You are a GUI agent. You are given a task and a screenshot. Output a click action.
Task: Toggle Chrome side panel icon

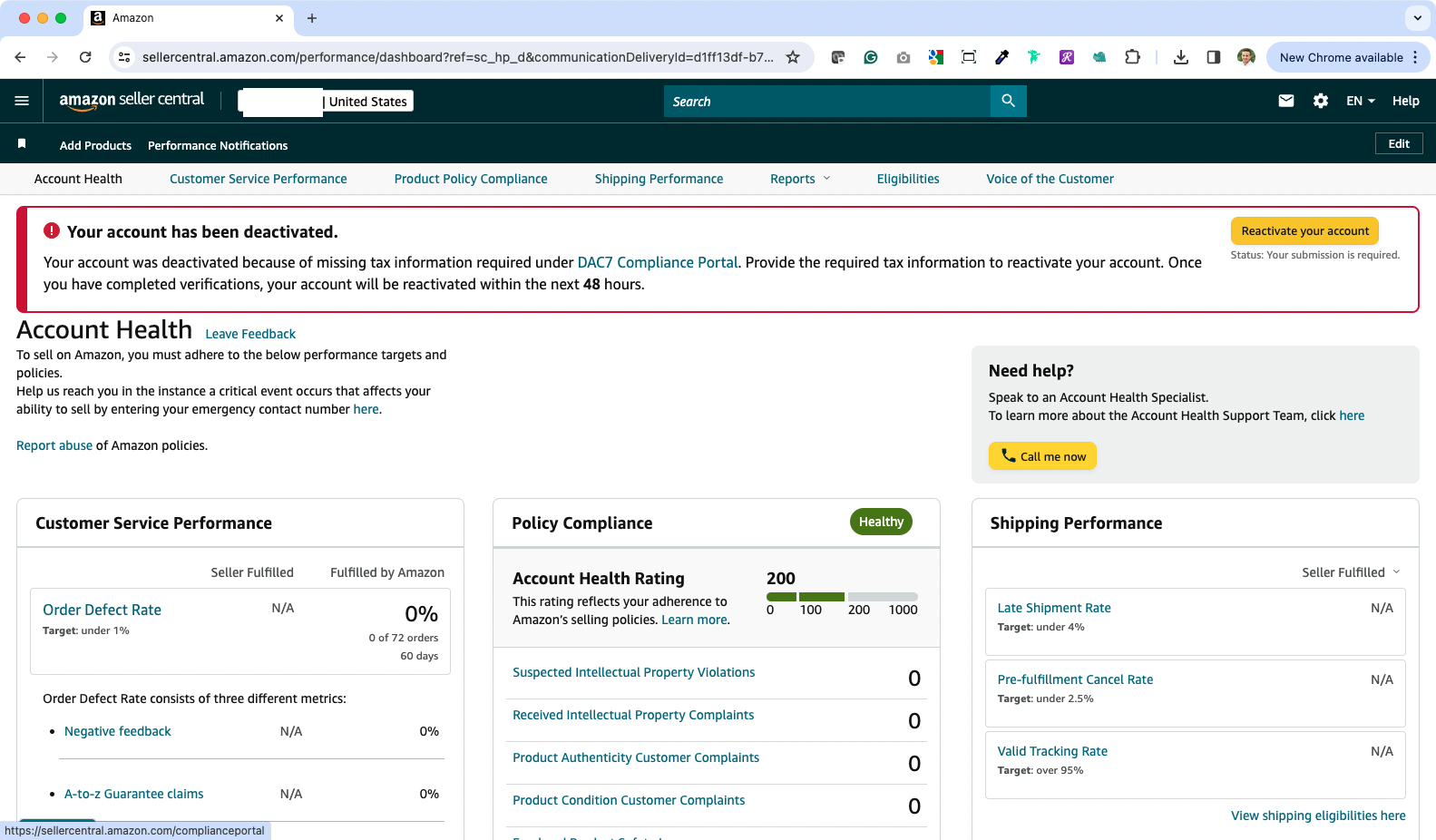[1213, 57]
